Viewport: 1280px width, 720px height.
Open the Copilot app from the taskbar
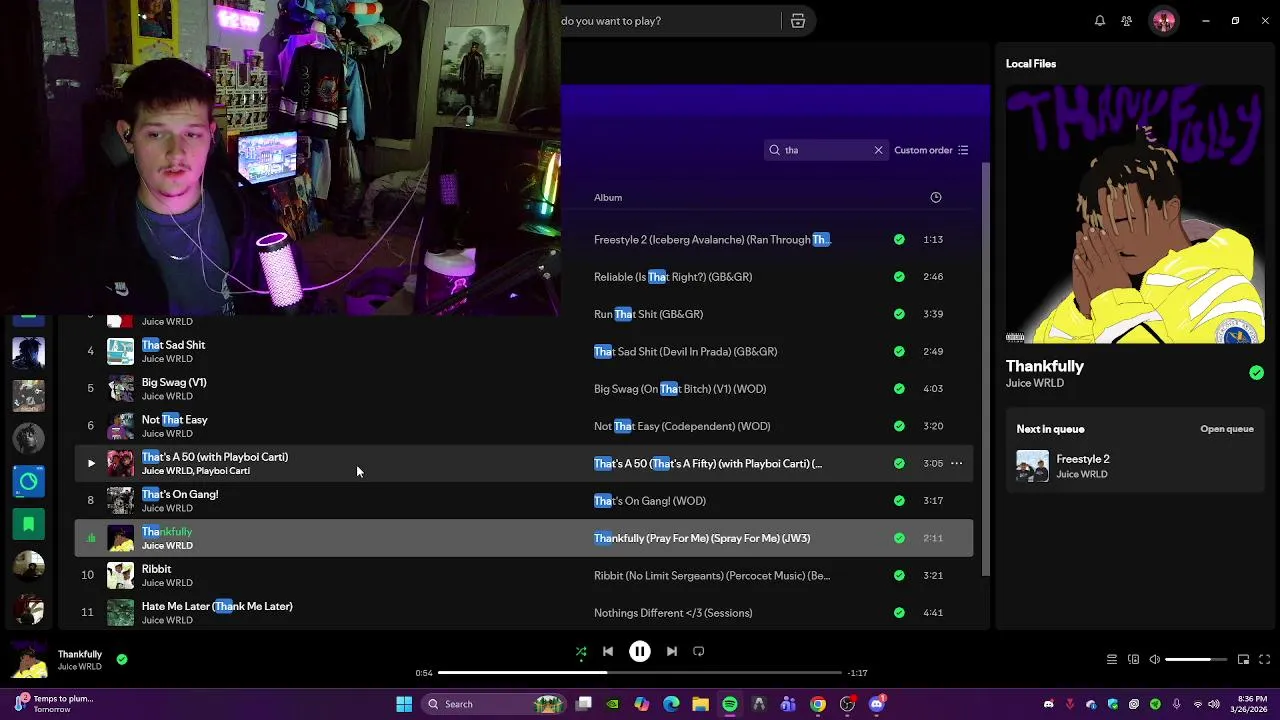pos(642,704)
